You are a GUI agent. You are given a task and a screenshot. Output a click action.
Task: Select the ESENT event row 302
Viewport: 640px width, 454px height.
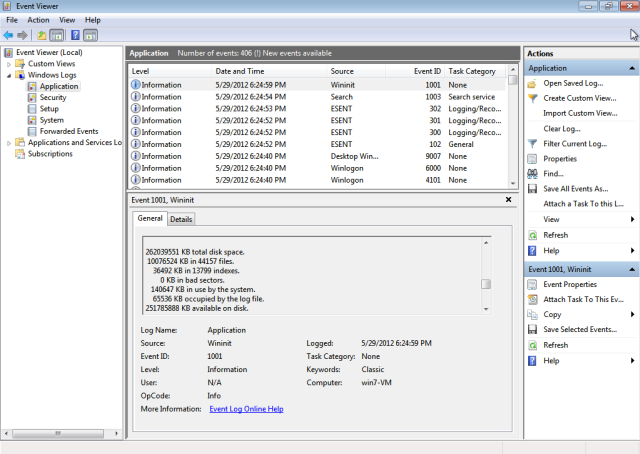318,109
